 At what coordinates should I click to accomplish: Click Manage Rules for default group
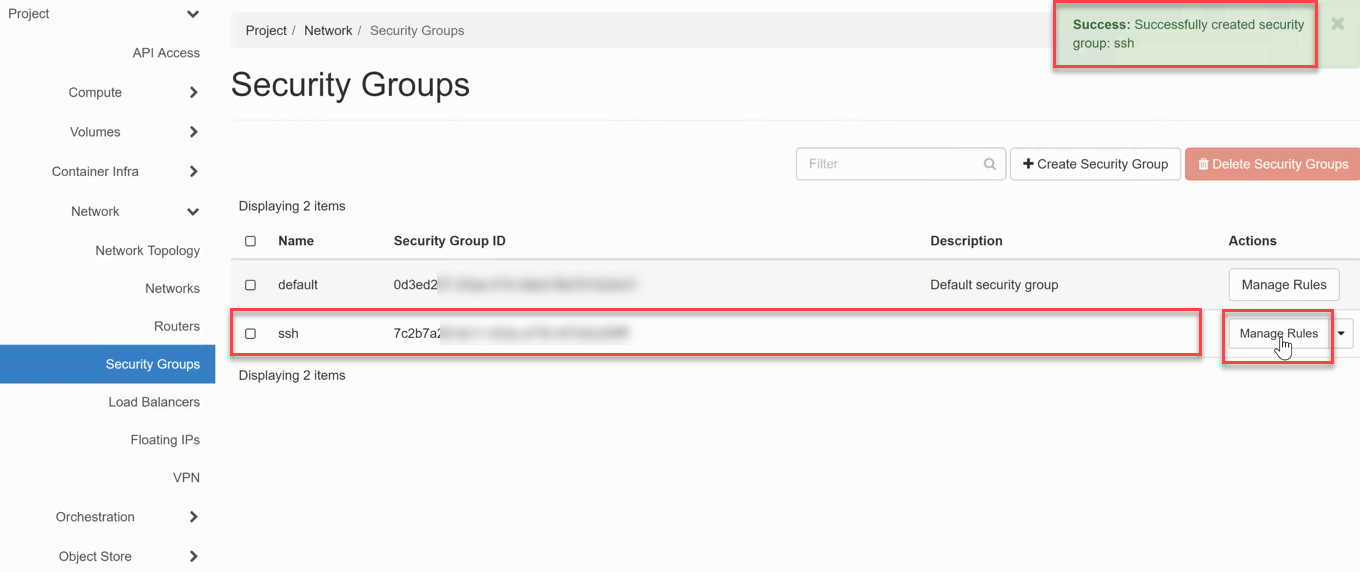[1283, 285]
